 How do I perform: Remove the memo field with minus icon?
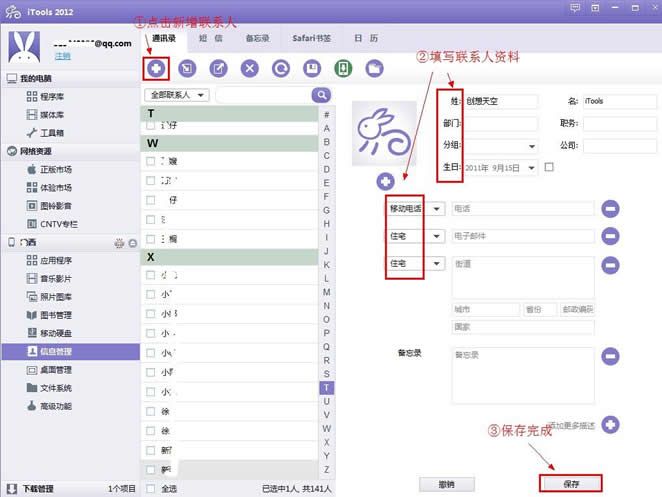(610, 356)
